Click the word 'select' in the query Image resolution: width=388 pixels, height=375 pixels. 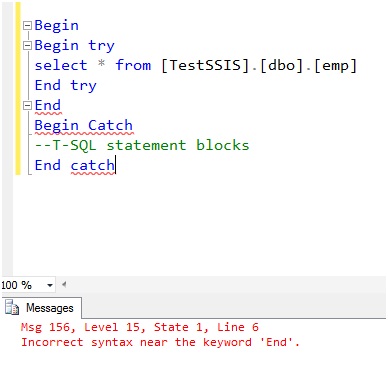click(x=61, y=65)
